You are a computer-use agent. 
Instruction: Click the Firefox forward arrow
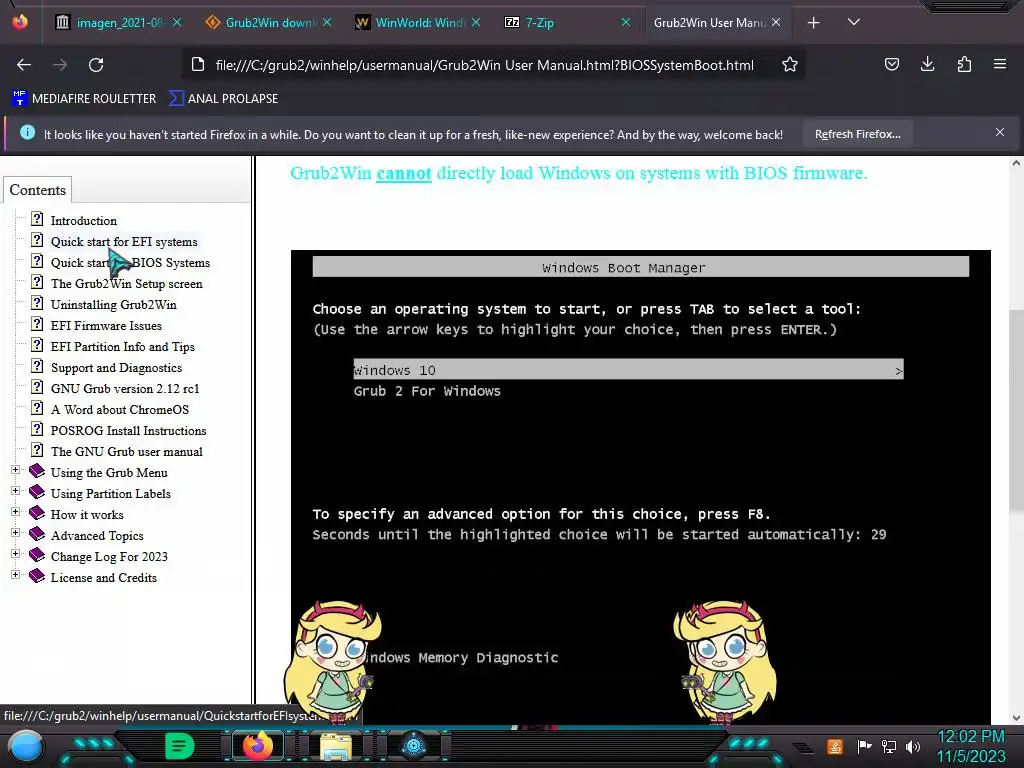click(x=60, y=65)
